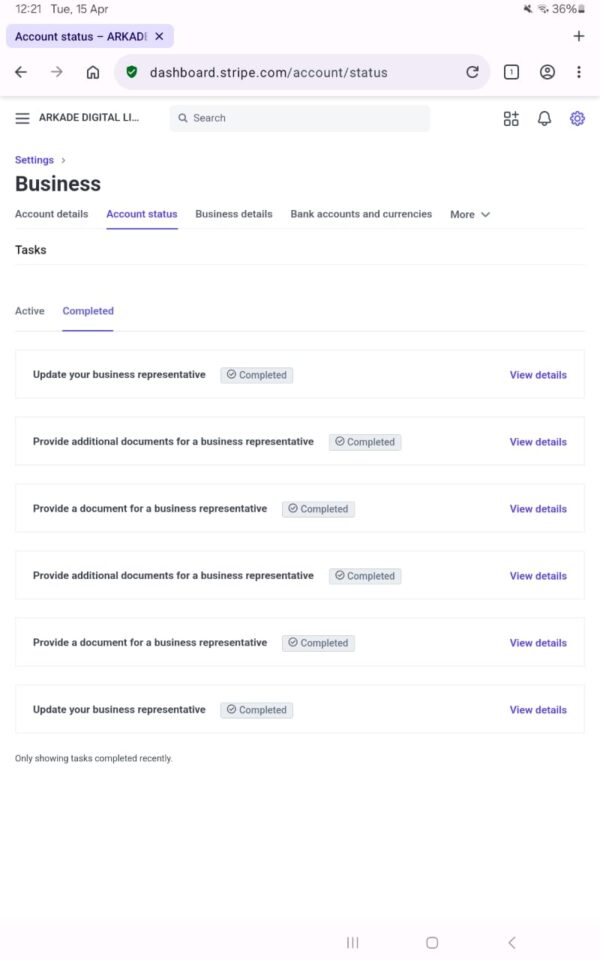Open Bank accounts and currencies tab
Screen dimensions: 600x960
(361, 214)
